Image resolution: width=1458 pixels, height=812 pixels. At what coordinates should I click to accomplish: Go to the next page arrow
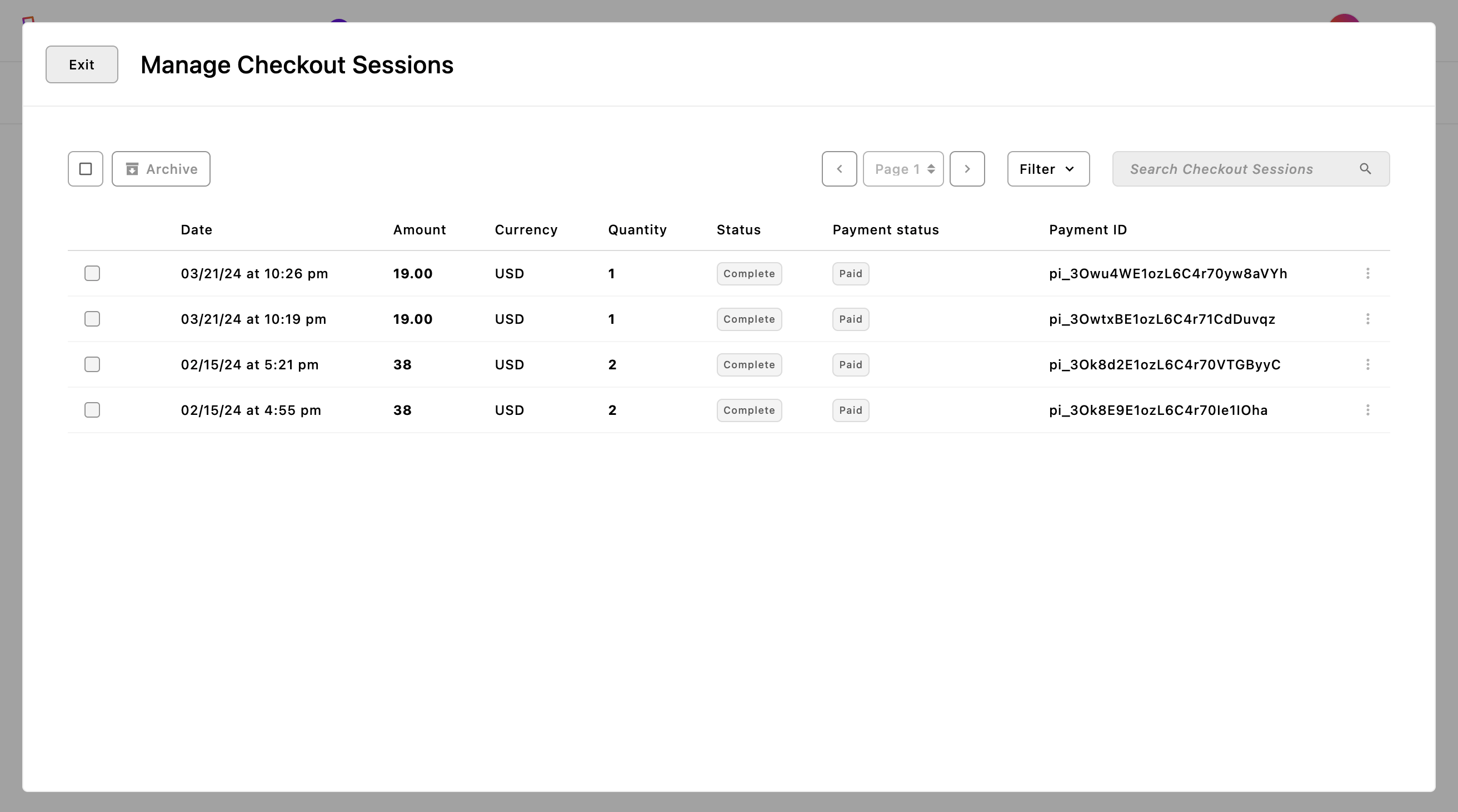pos(967,169)
